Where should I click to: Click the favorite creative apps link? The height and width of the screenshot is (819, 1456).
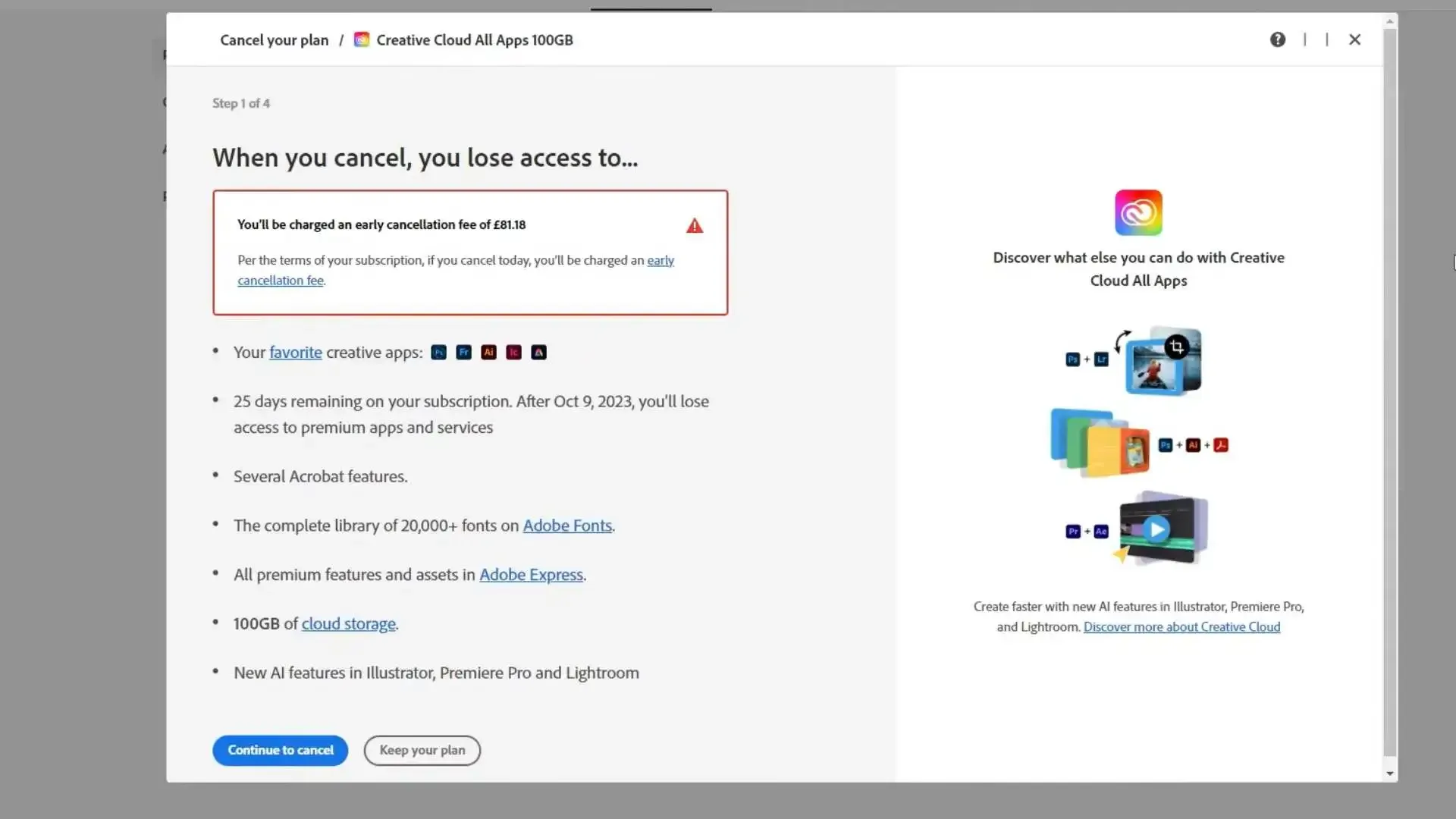295,351
